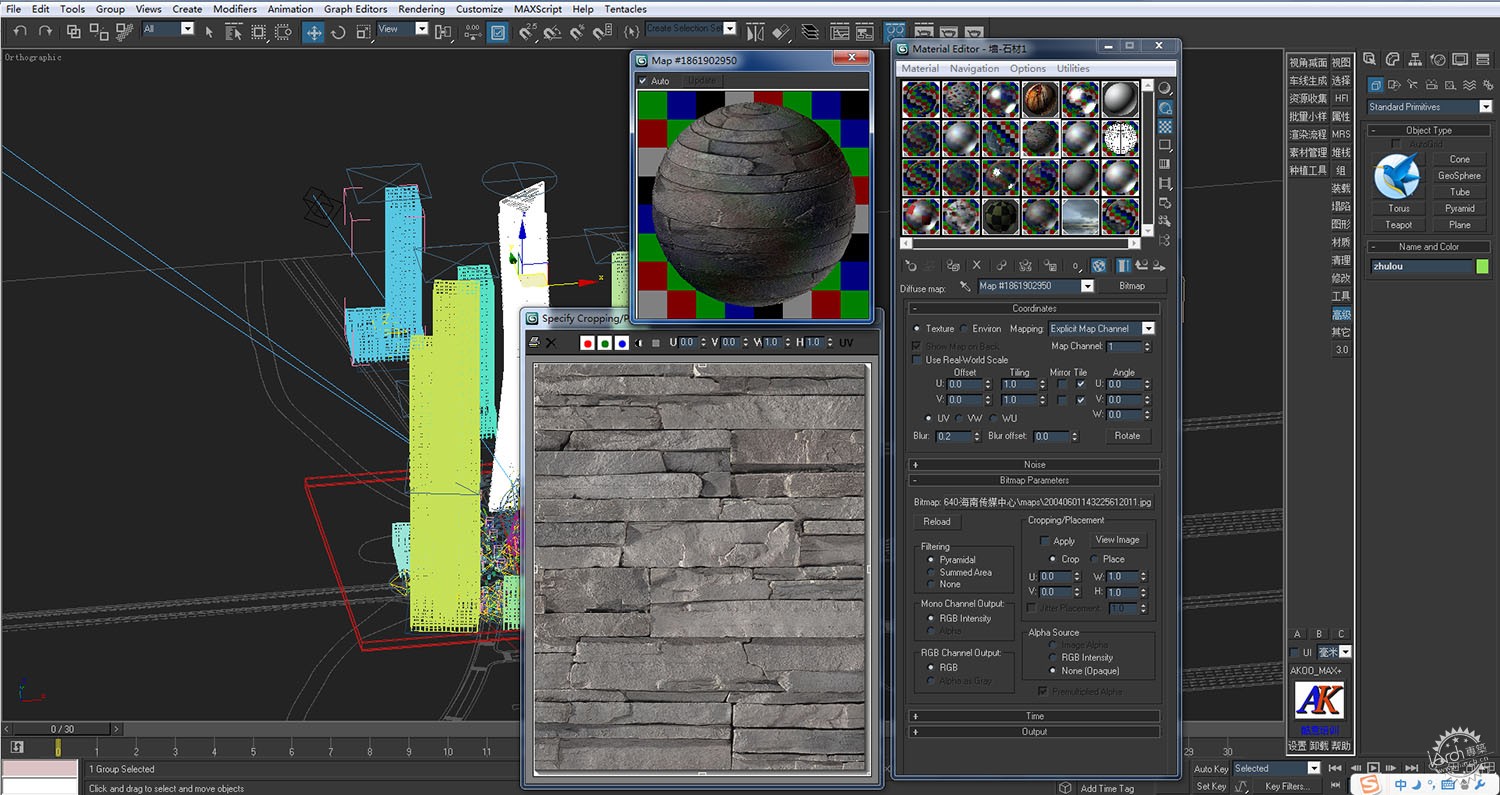
Task: Open the Modify tab in command panel
Action: pyautogui.click(x=1393, y=59)
